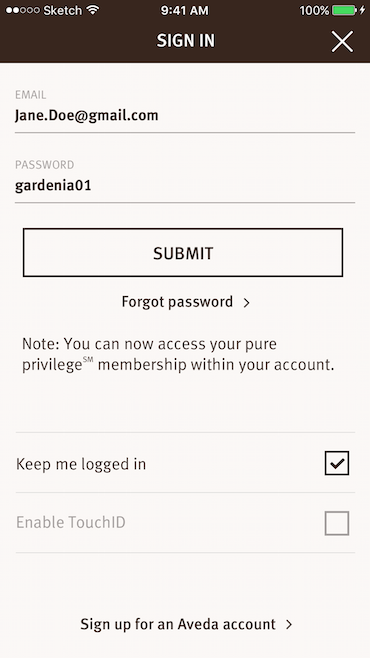Tap the pure privilege membership note
The width and height of the screenshot is (370, 658).
[178, 354]
